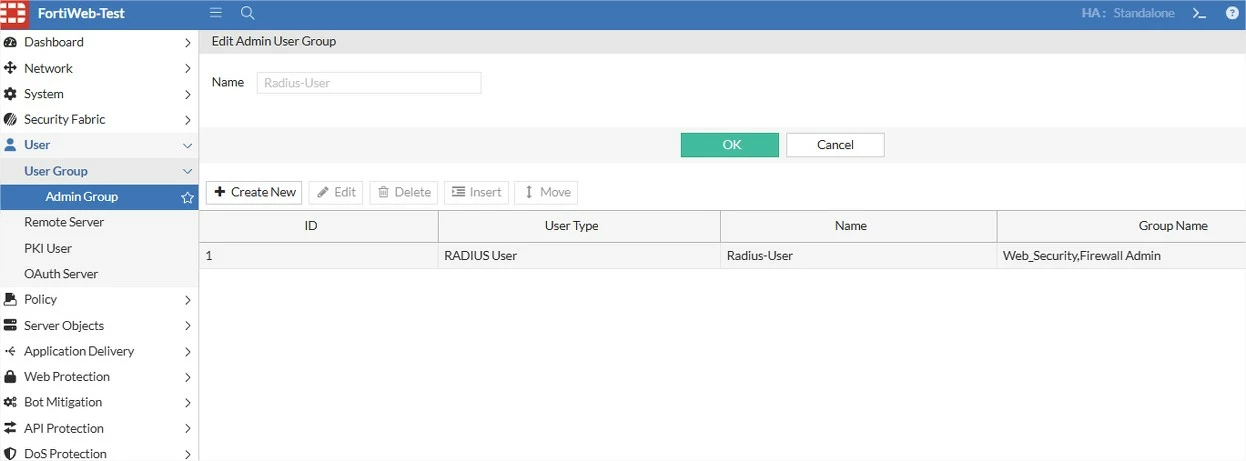Open the CLI console icon
Screen dimensions: 1246x461
(1199, 13)
